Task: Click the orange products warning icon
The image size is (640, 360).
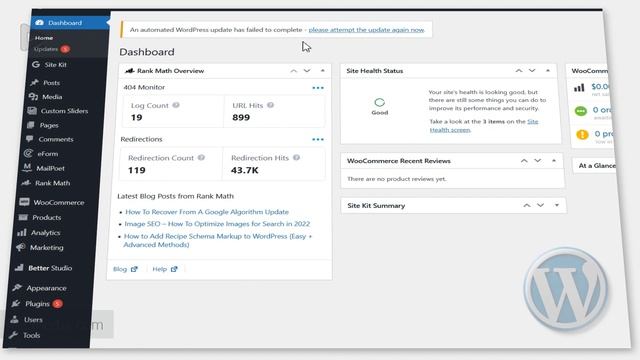Action: [582, 134]
